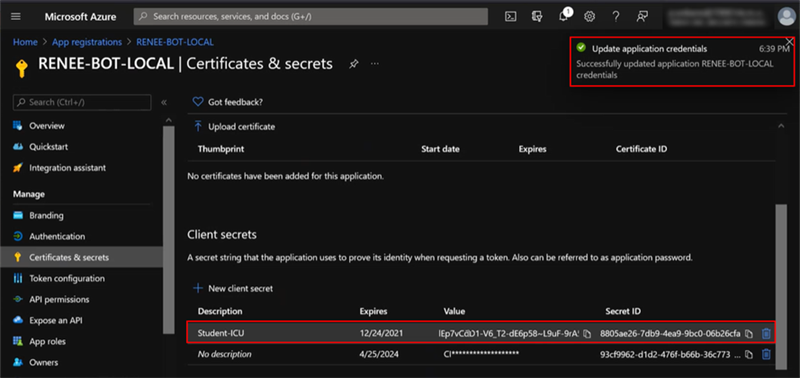Click the Microsoft Azure logo text
The height and width of the screenshot is (378, 800).
click(x=80, y=16)
